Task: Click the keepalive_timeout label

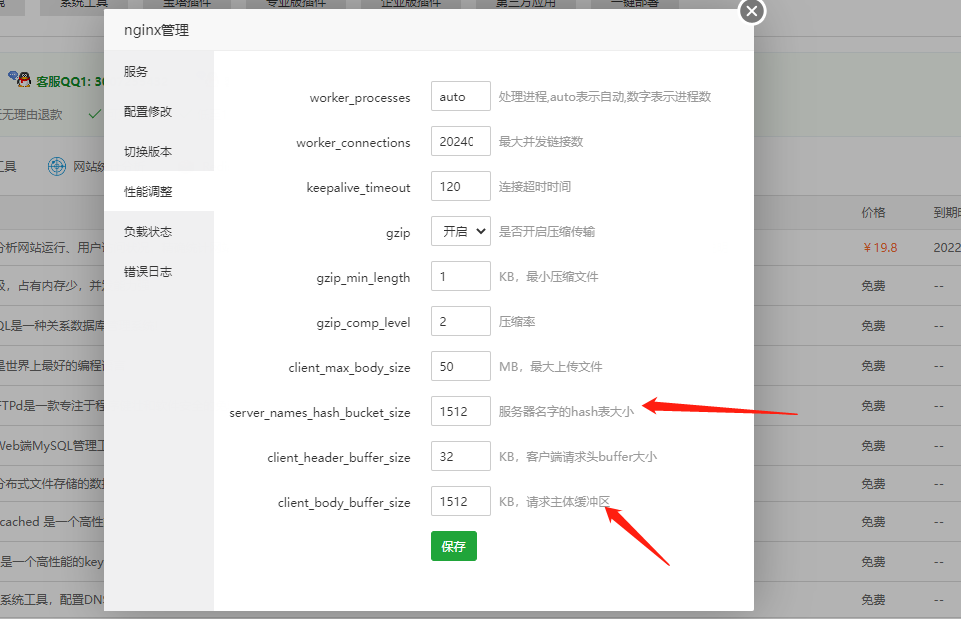Action: click(x=359, y=188)
